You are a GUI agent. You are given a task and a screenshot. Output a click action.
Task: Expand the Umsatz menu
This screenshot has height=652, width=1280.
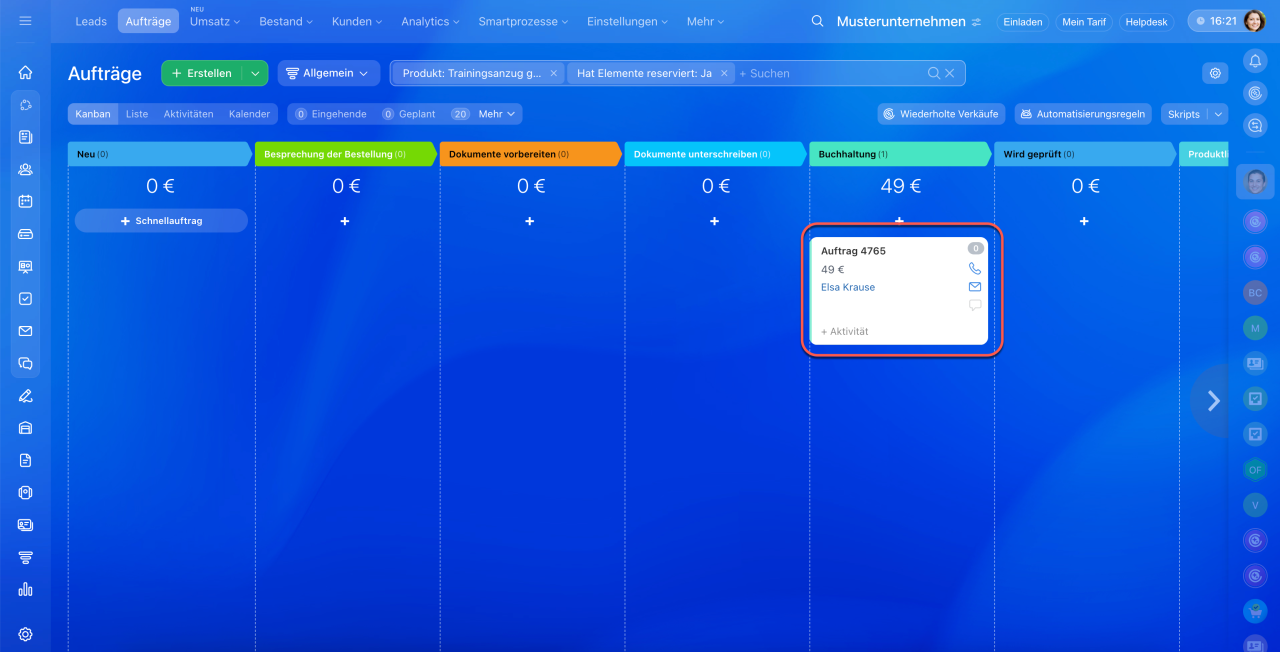tap(215, 21)
